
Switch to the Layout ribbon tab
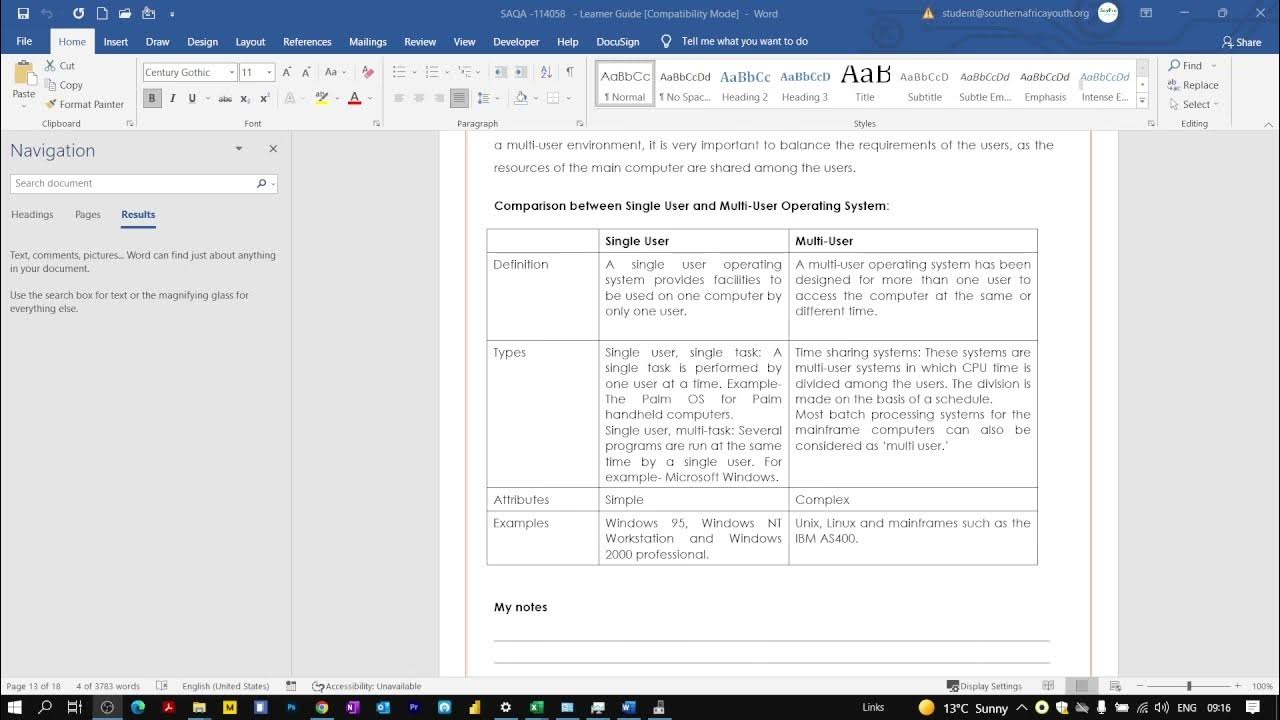coord(250,42)
